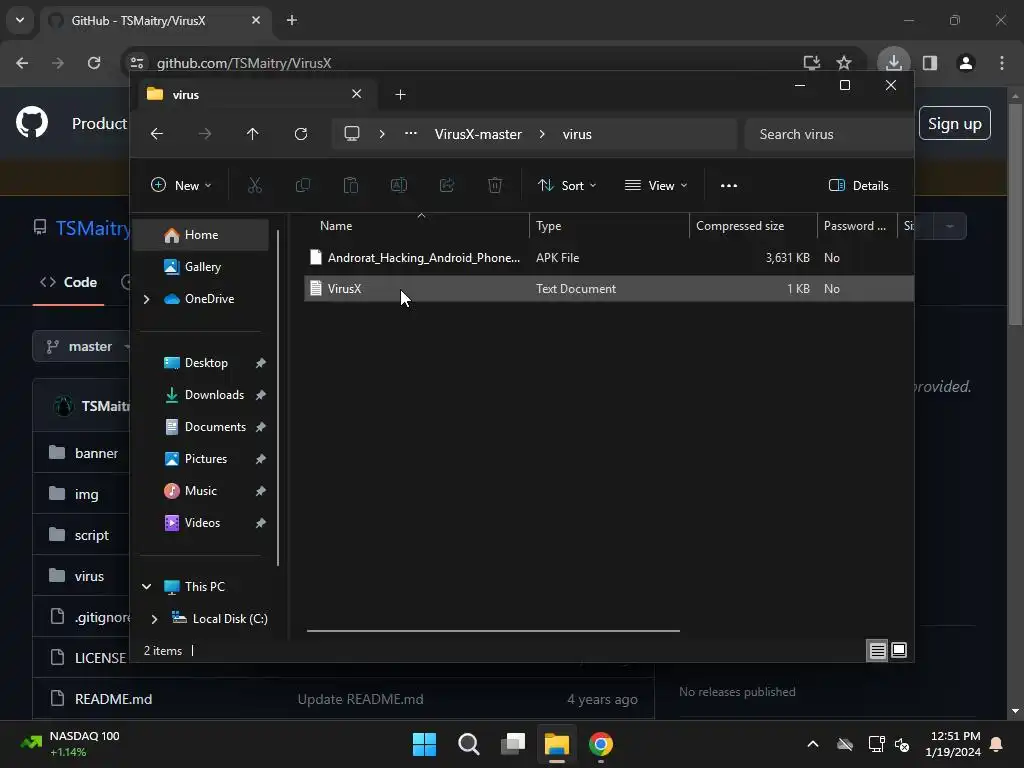
Task: Switch to GitHub - TSMaitry/VirusX browser tab
Action: 157,20
